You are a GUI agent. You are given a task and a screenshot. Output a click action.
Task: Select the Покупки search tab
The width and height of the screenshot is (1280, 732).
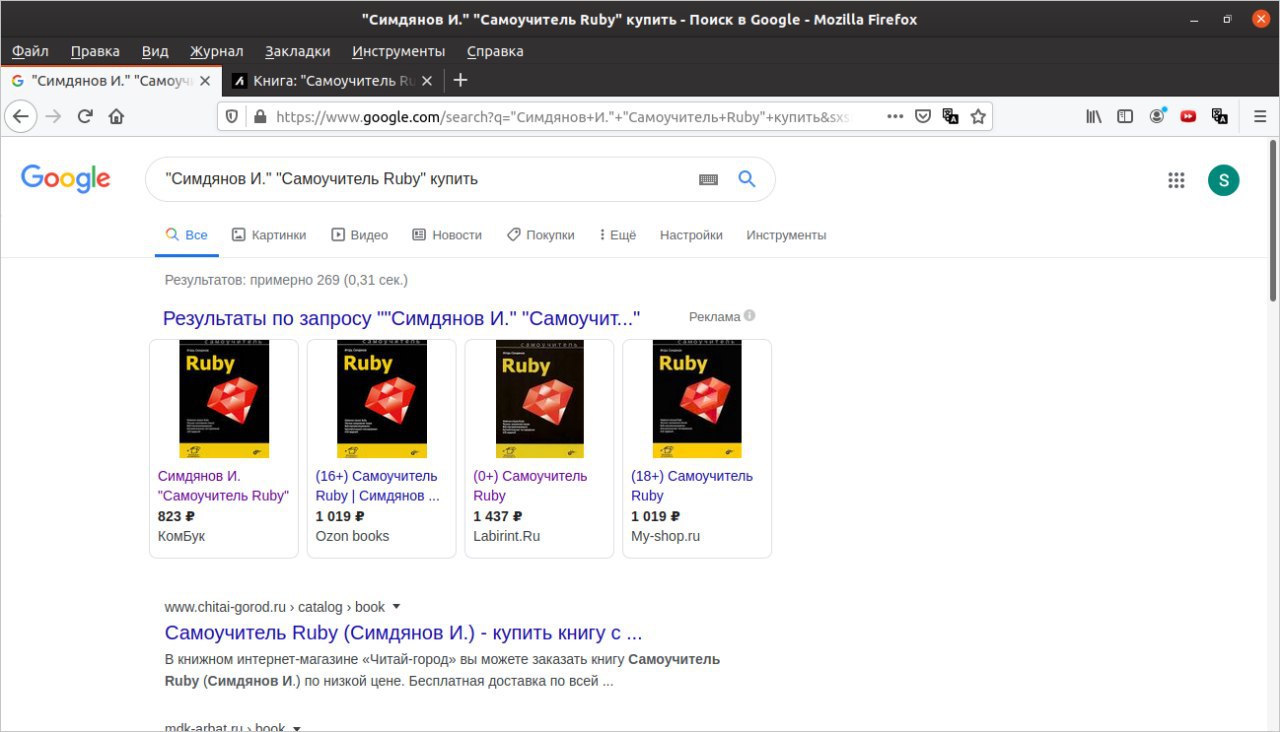540,235
